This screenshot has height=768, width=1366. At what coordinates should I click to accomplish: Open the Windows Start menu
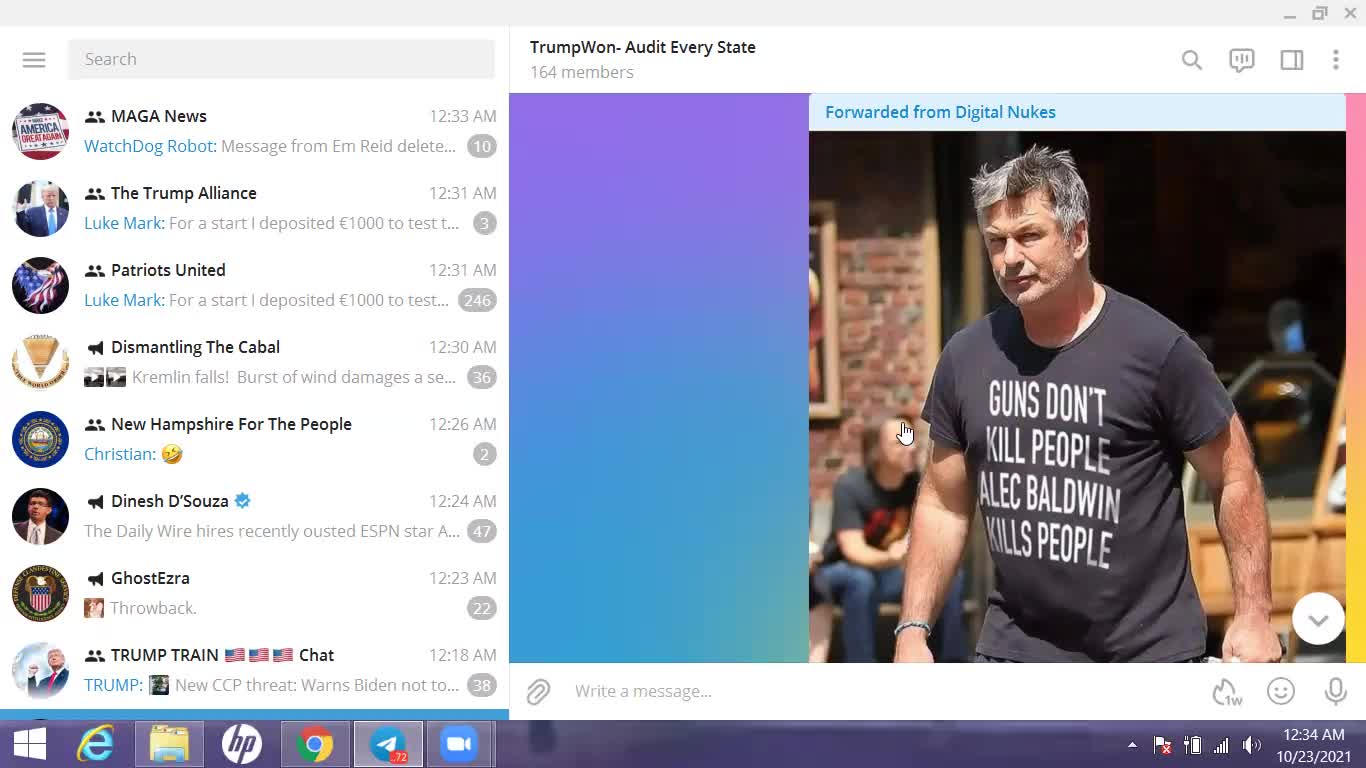tap(29, 744)
